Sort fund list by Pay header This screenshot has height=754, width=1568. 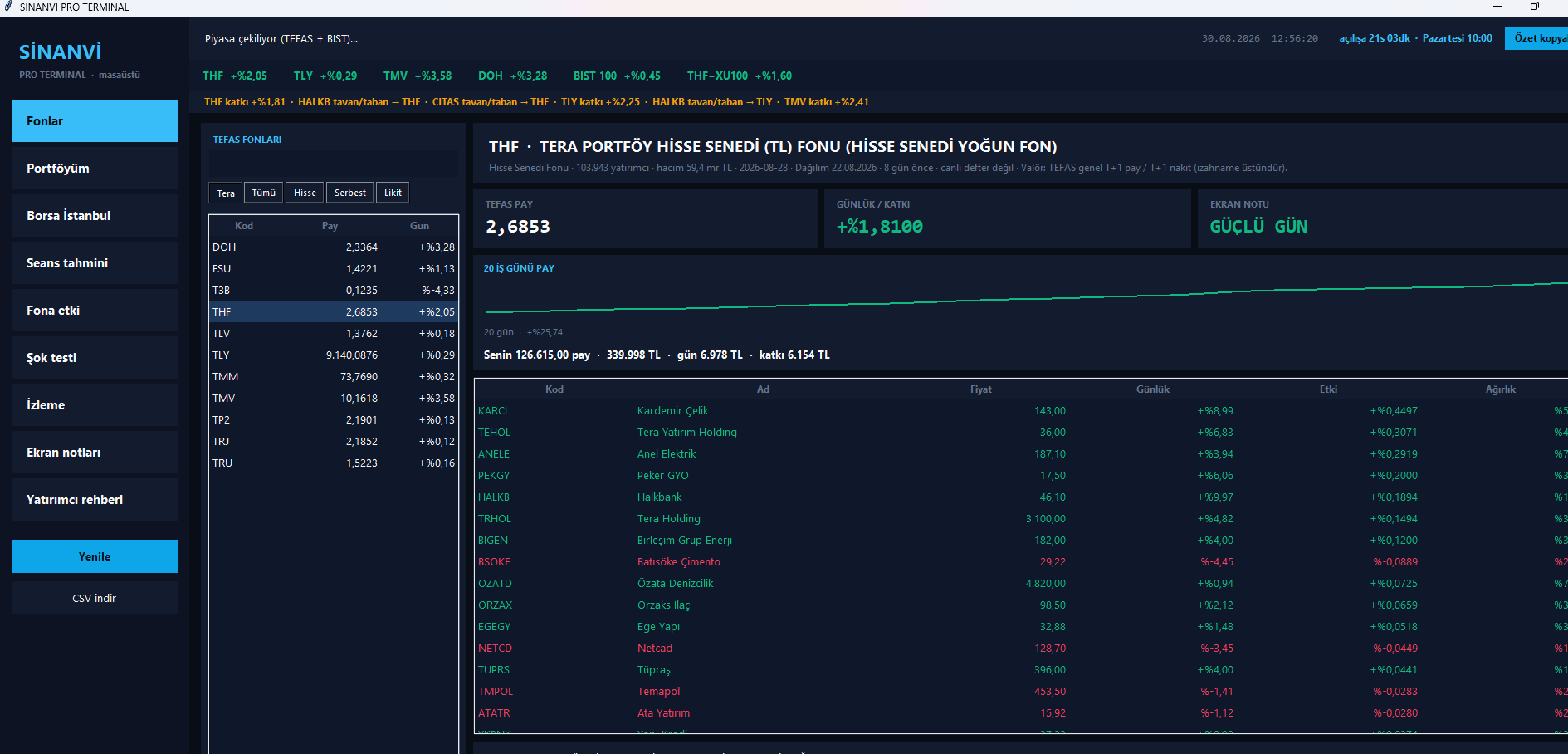point(330,226)
